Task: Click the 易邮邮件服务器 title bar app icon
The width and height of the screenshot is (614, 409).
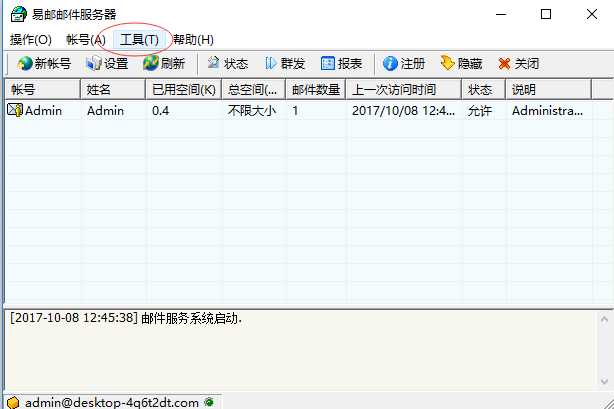Action: pyautogui.click(x=18, y=14)
